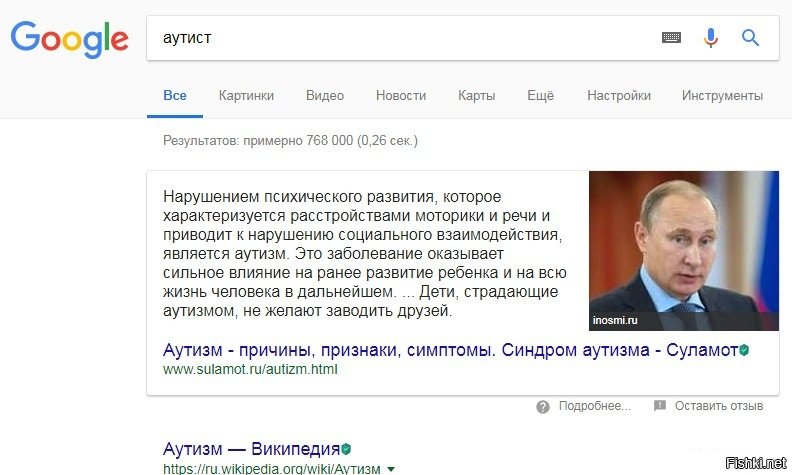Screen dimensions: 792x475
Task: Select the Все tab
Action: point(175,96)
